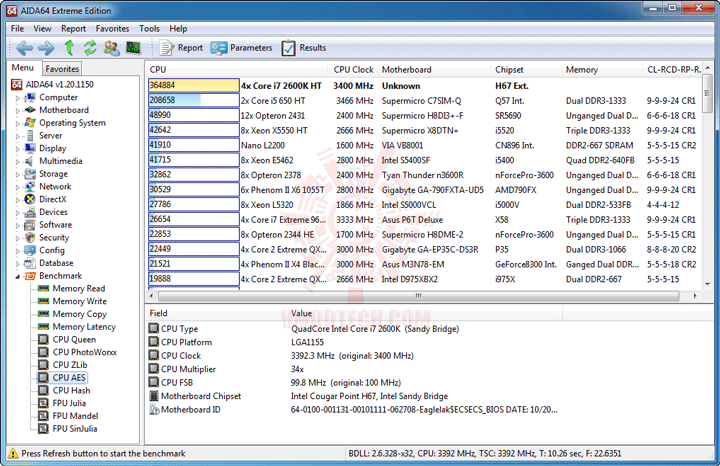Select FPU SinJulia benchmark
The width and height of the screenshot is (720, 466).
(75, 429)
